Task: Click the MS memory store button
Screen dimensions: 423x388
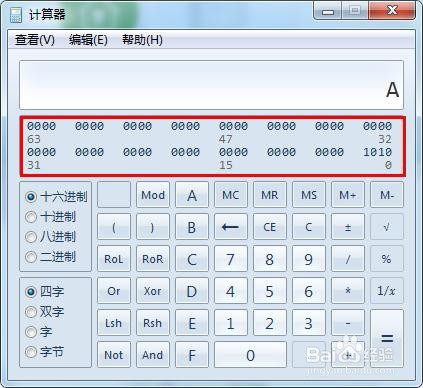Action: pyautogui.click(x=309, y=195)
